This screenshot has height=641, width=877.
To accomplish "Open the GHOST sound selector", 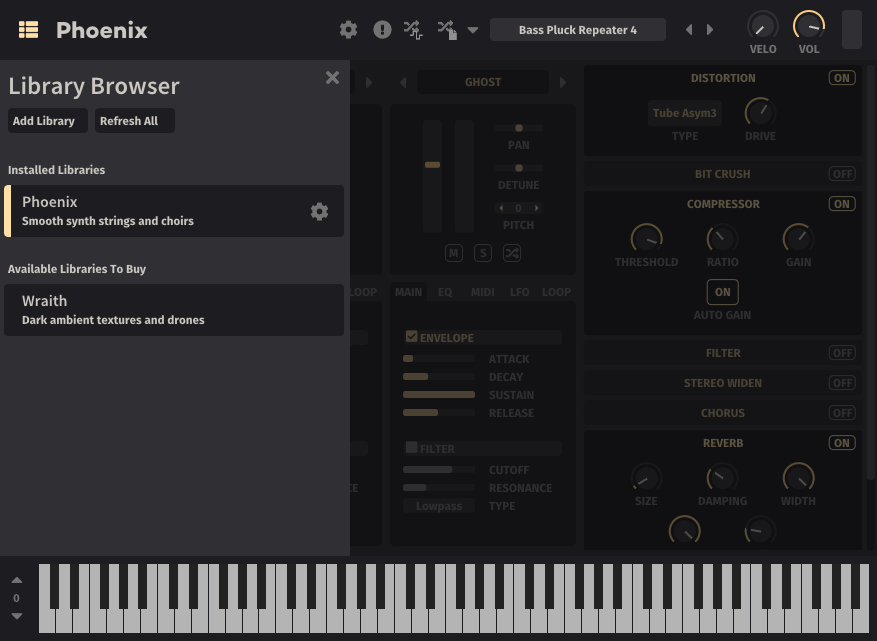I will click(483, 82).
